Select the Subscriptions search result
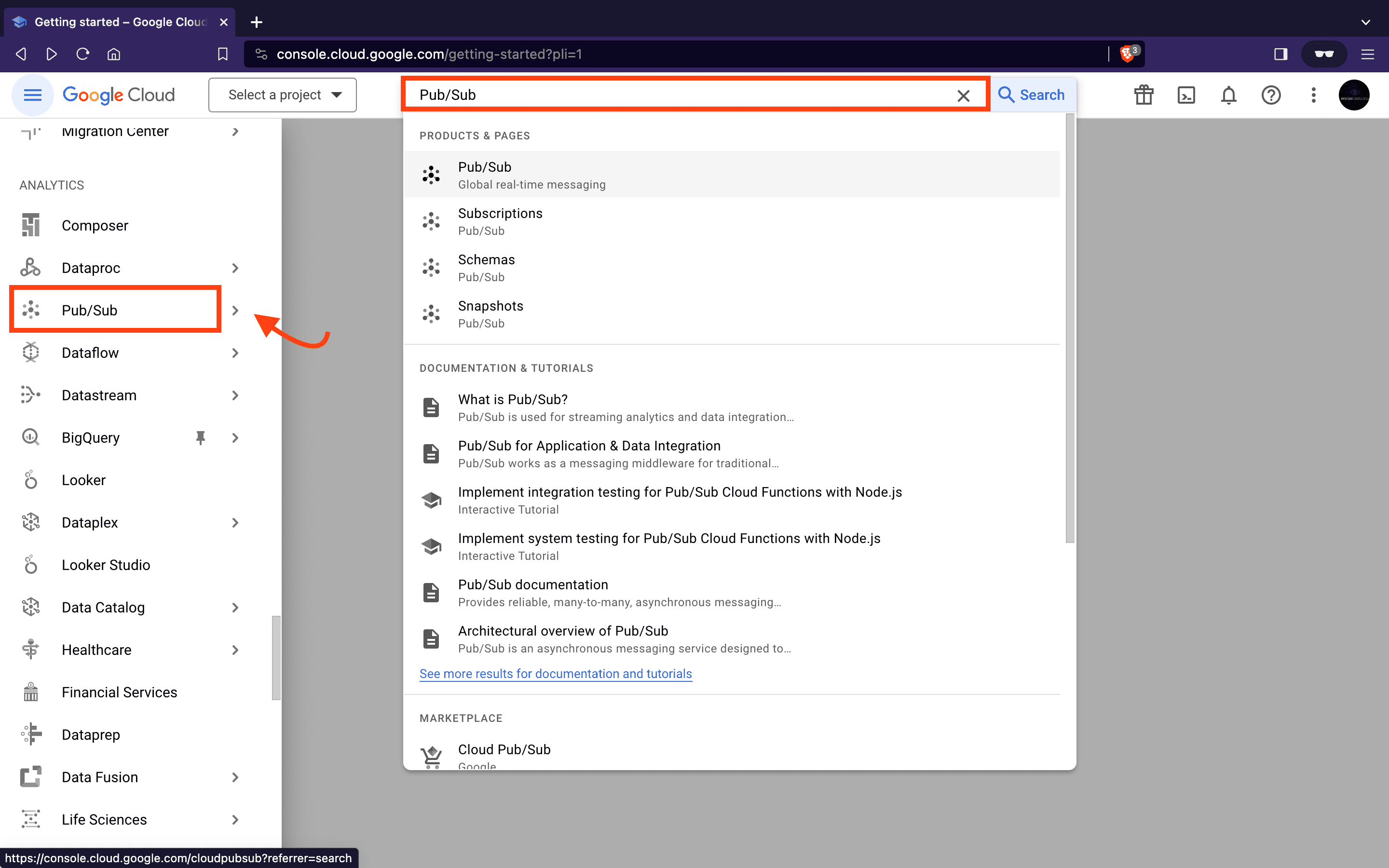Image resolution: width=1389 pixels, height=868 pixels. click(731, 221)
